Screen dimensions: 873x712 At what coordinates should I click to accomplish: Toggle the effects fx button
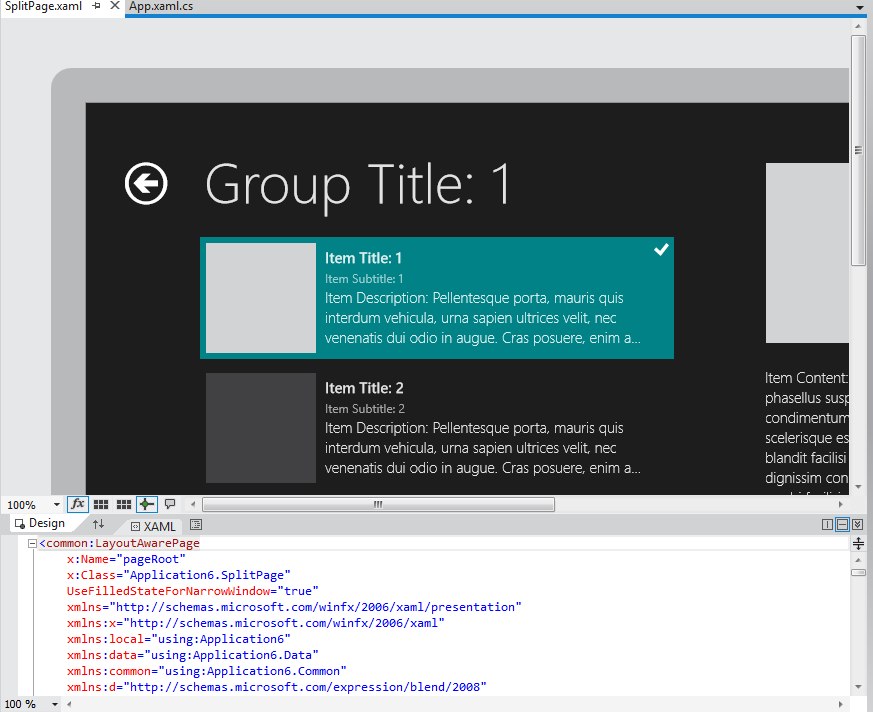point(77,504)
